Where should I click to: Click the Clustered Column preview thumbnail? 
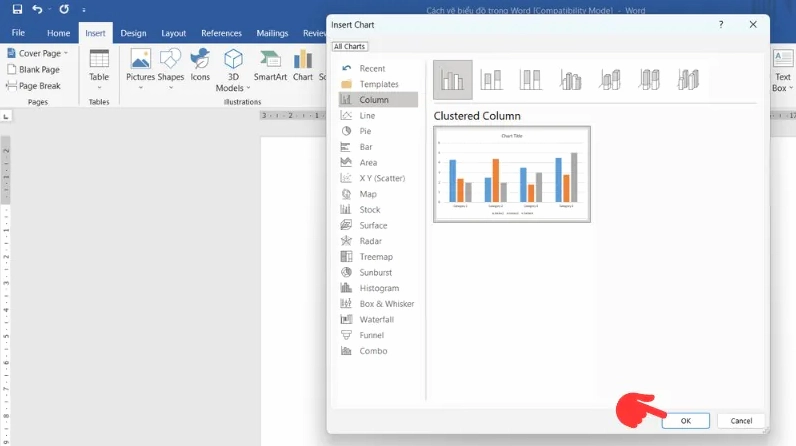pos(512,174)
